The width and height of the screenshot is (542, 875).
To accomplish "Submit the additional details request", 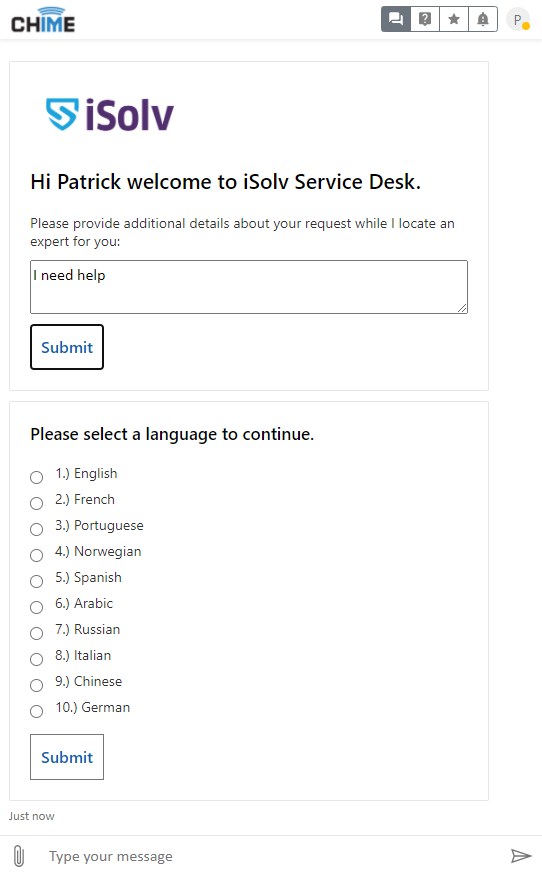I will point(67,347).
